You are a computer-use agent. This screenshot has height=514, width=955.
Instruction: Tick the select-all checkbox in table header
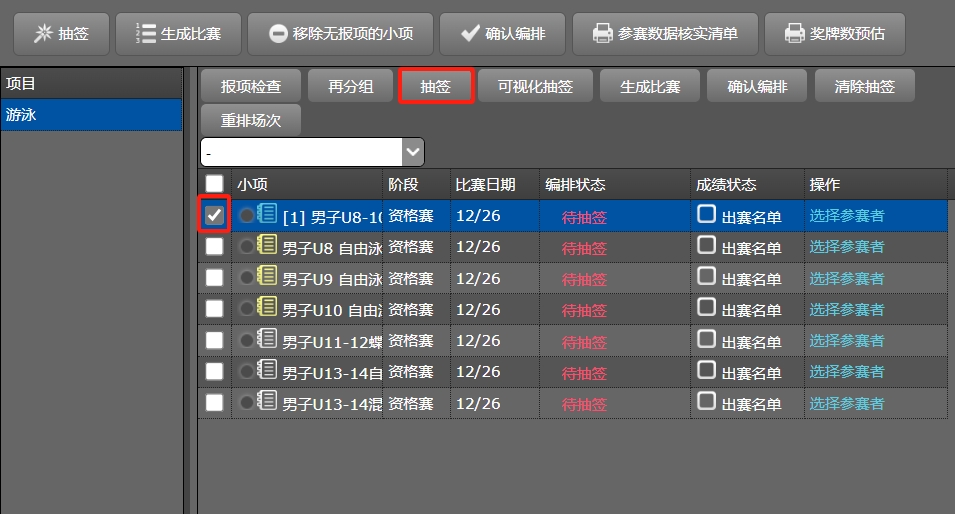[x=214, y=183]
